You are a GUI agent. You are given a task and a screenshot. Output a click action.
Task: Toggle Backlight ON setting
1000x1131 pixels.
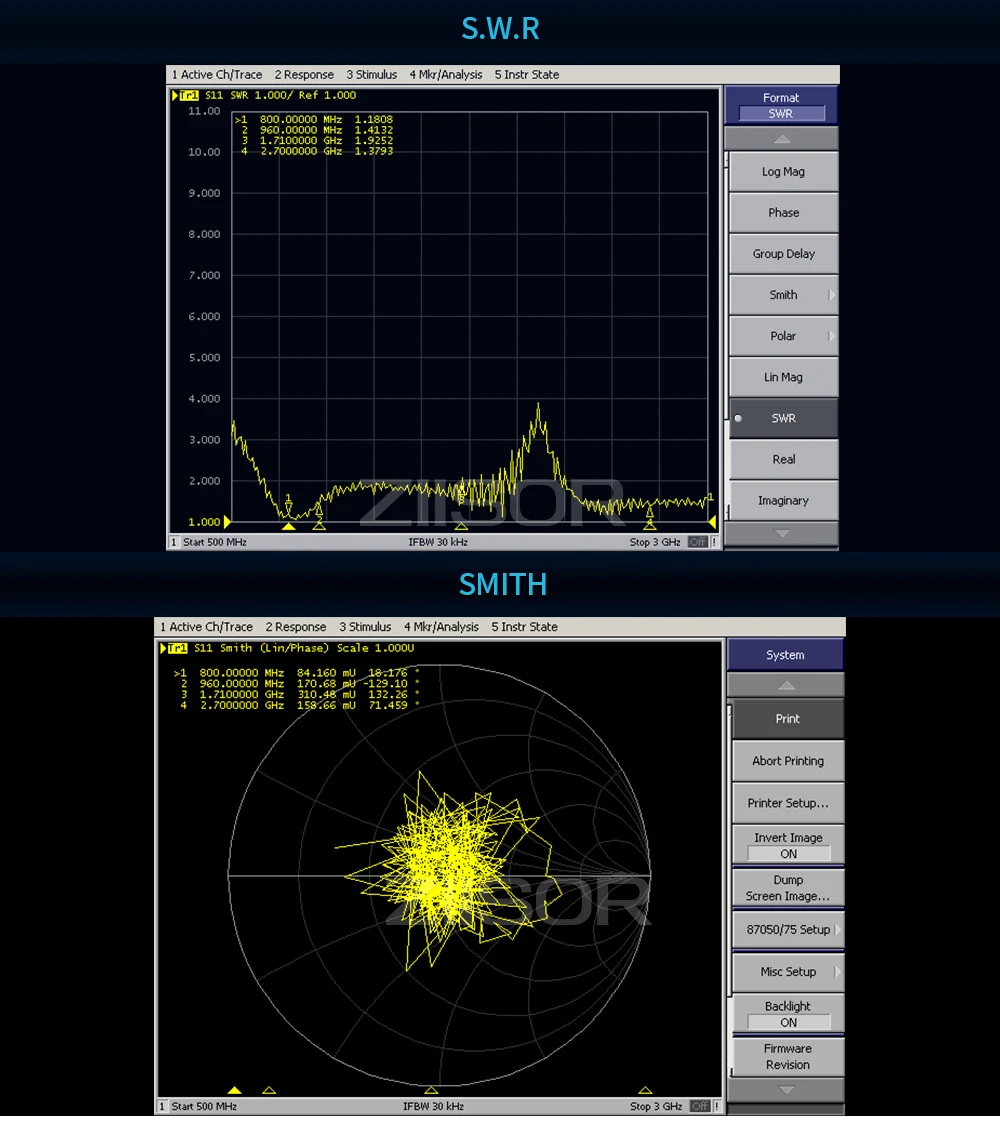point(788,1014)
